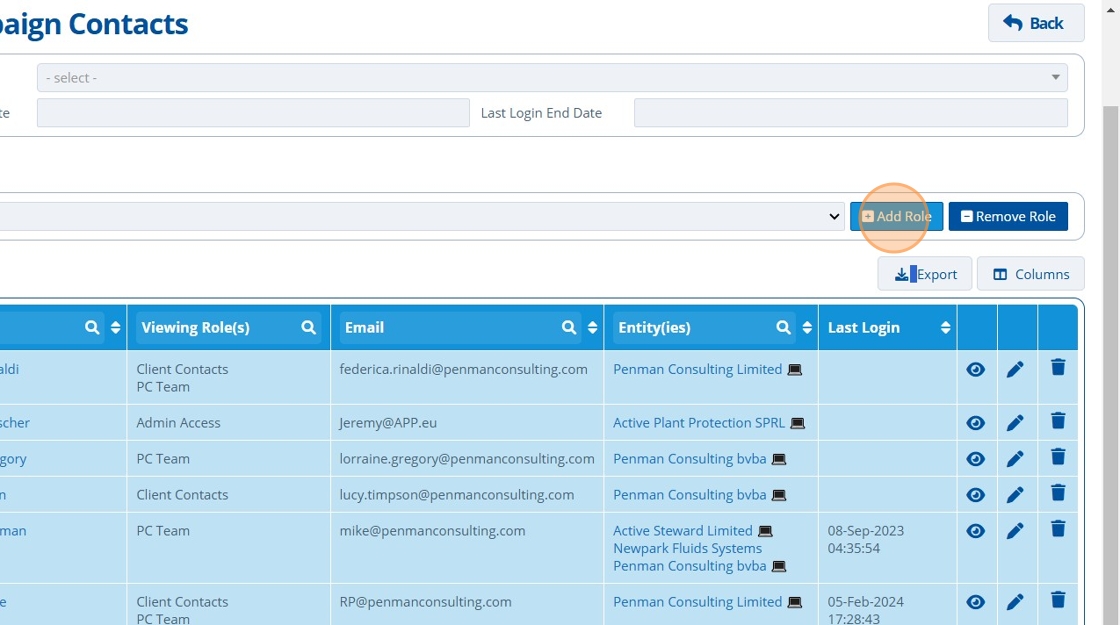1120x625 pixels.
Task: View federica.rinaldi contact with eye icon
Action: click(x=976, y=369)
